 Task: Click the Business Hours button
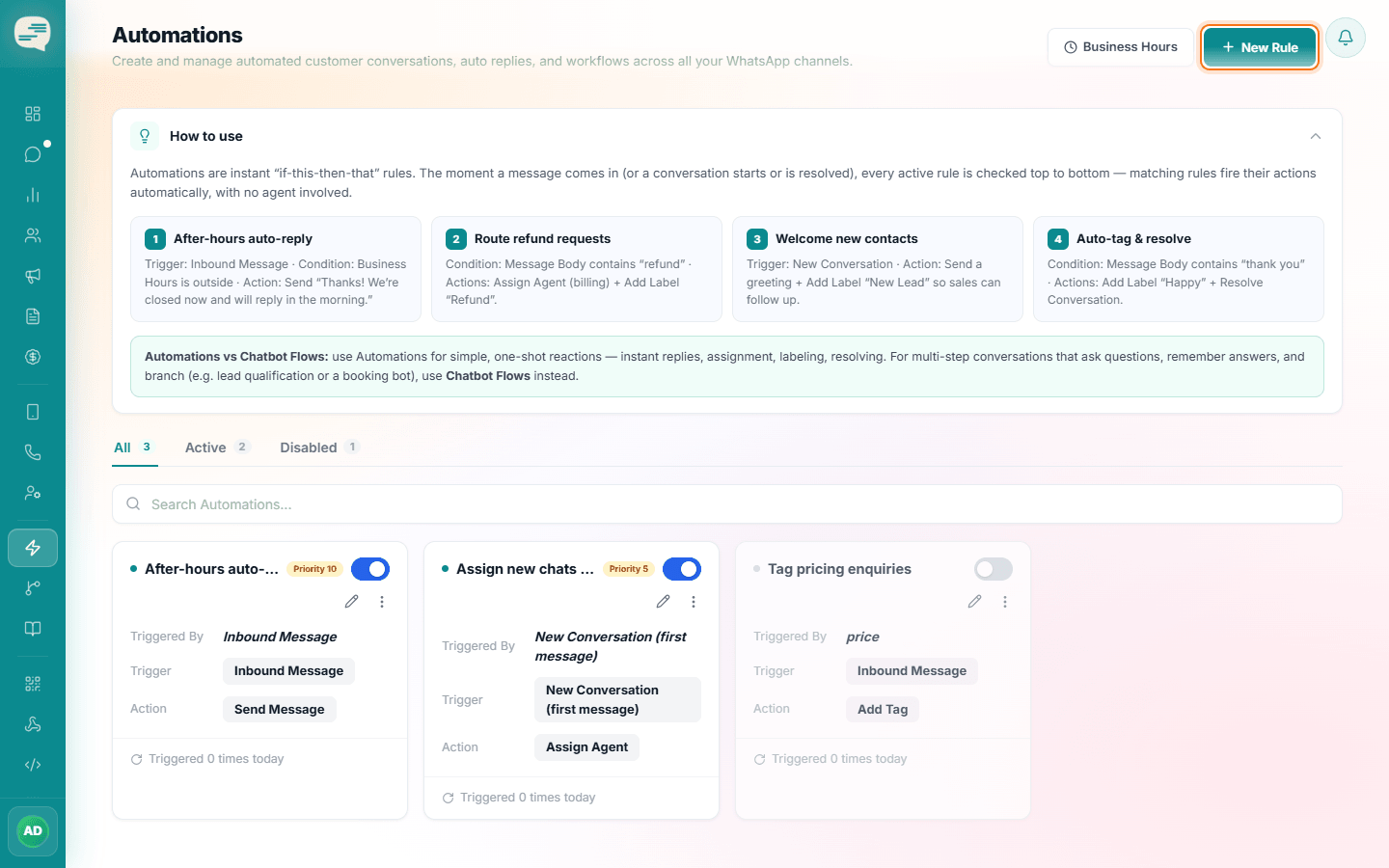point(1120,47)
